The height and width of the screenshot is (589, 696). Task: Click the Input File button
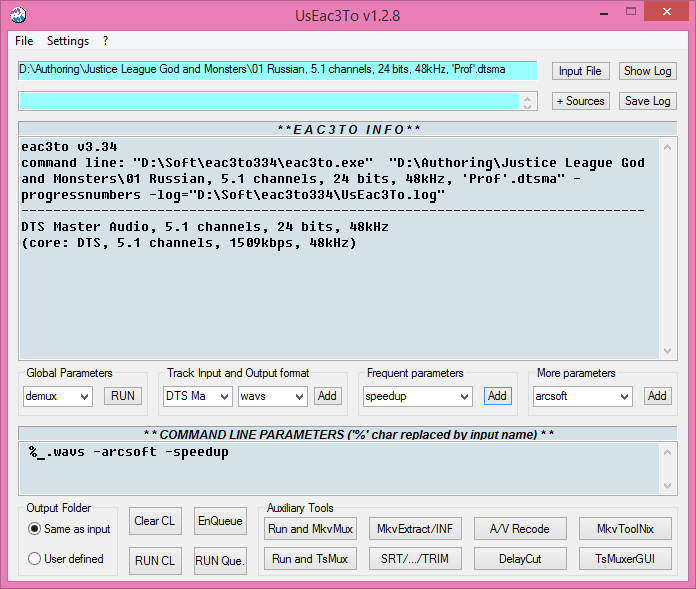coord(580,71)
